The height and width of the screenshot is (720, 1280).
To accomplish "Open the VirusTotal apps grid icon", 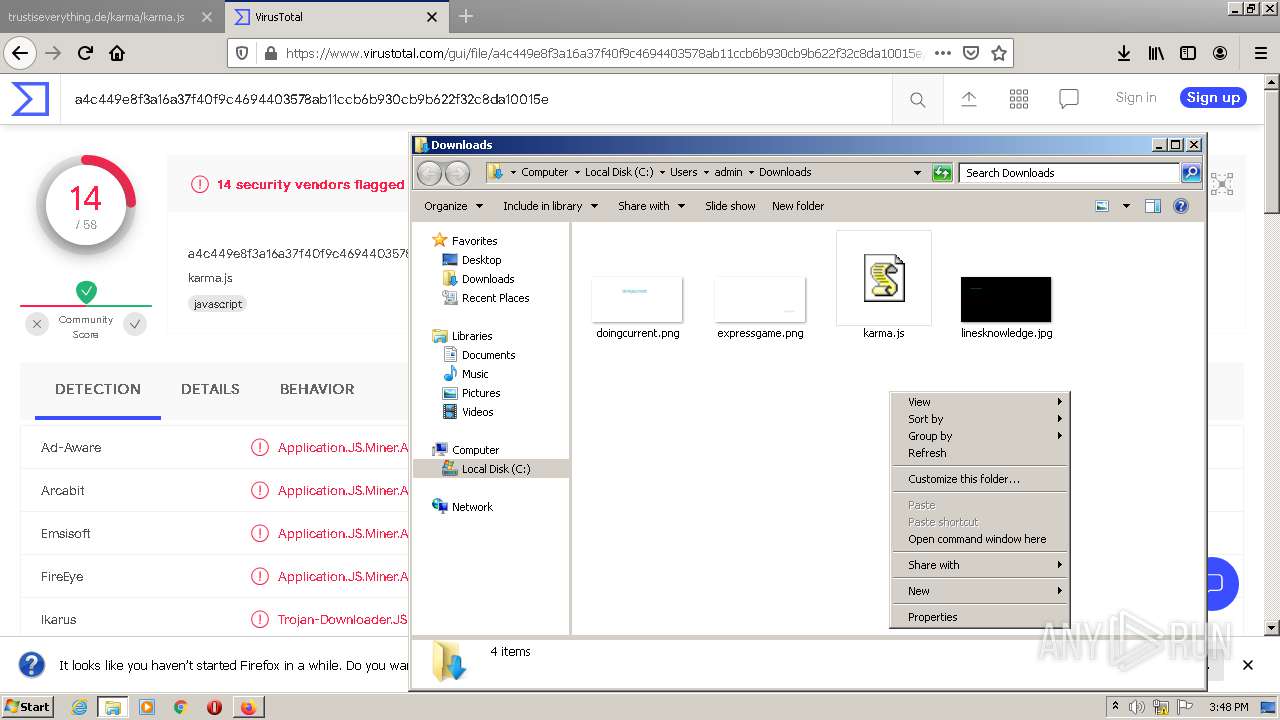I will (1019, 99).
